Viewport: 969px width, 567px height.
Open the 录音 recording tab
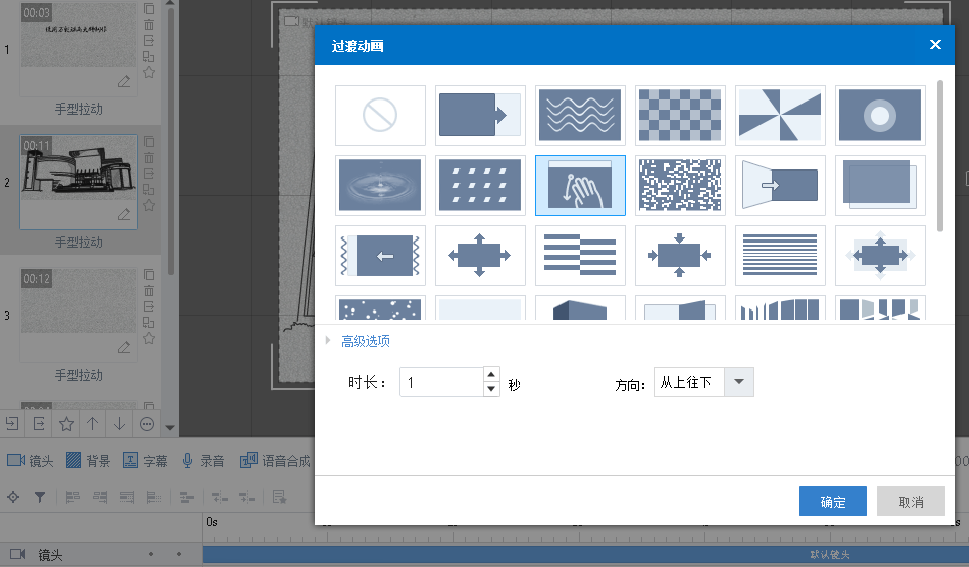coord(203,461)
